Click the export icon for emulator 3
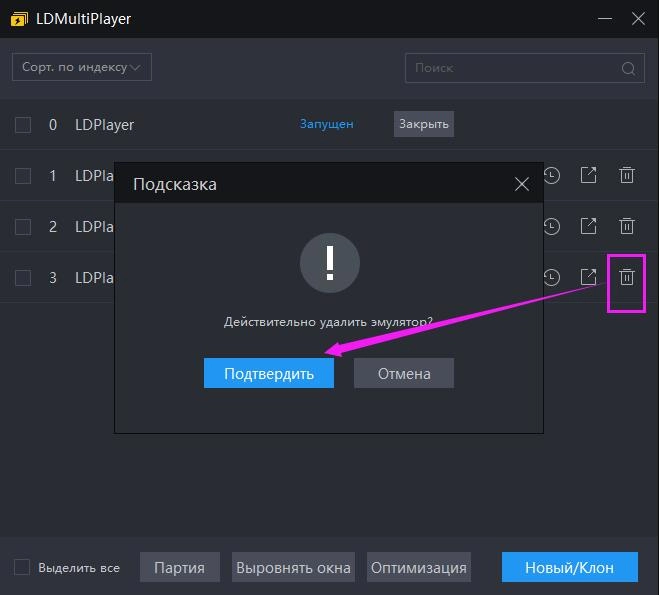659x595 pixels. click(x=589, y=277)
